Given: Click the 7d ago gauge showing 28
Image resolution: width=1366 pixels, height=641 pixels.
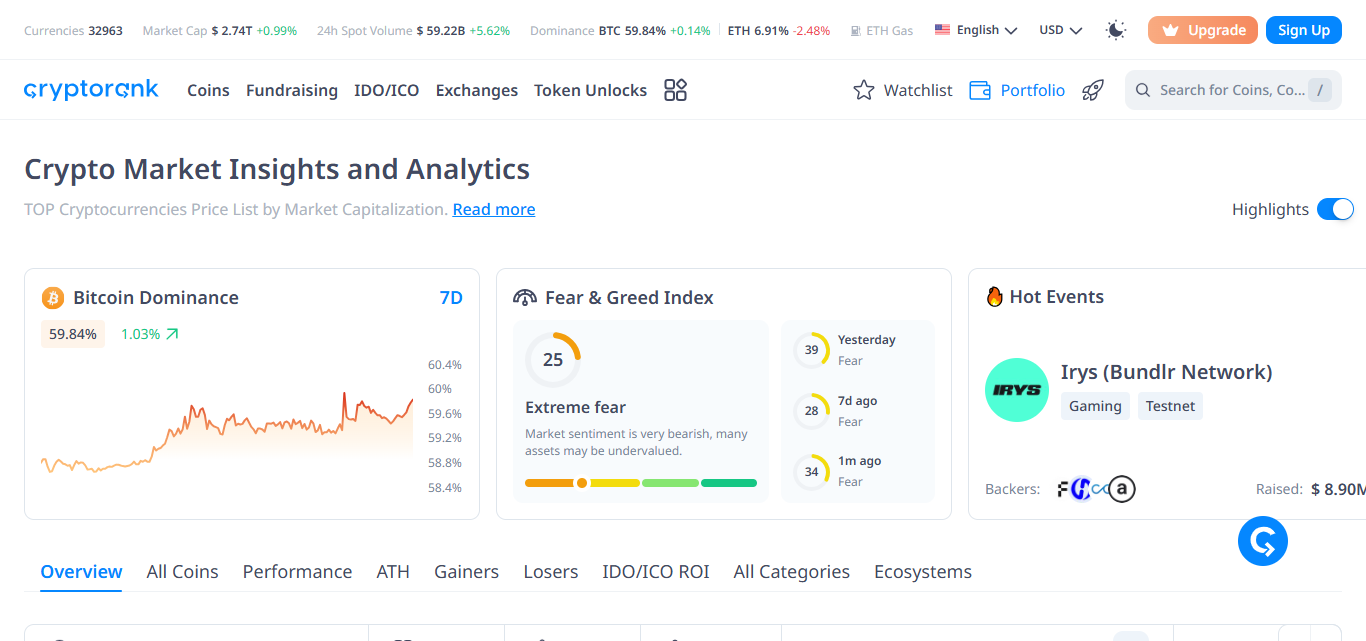Looking at the screenshot, I should pos(811,411).
